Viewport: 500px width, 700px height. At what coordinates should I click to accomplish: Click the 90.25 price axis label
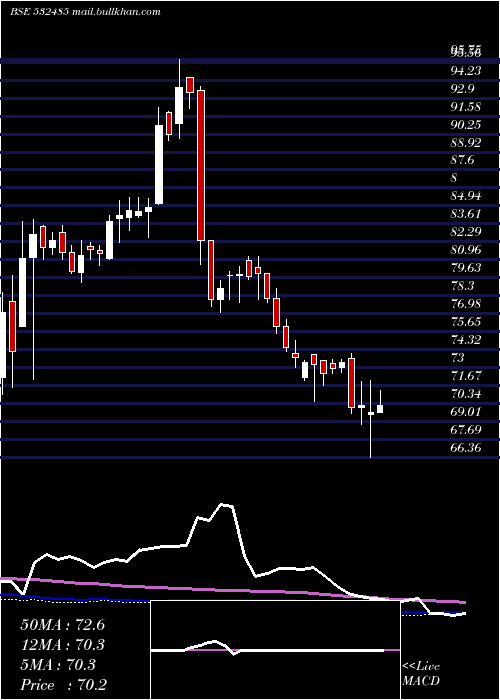[x=466, y=124]
